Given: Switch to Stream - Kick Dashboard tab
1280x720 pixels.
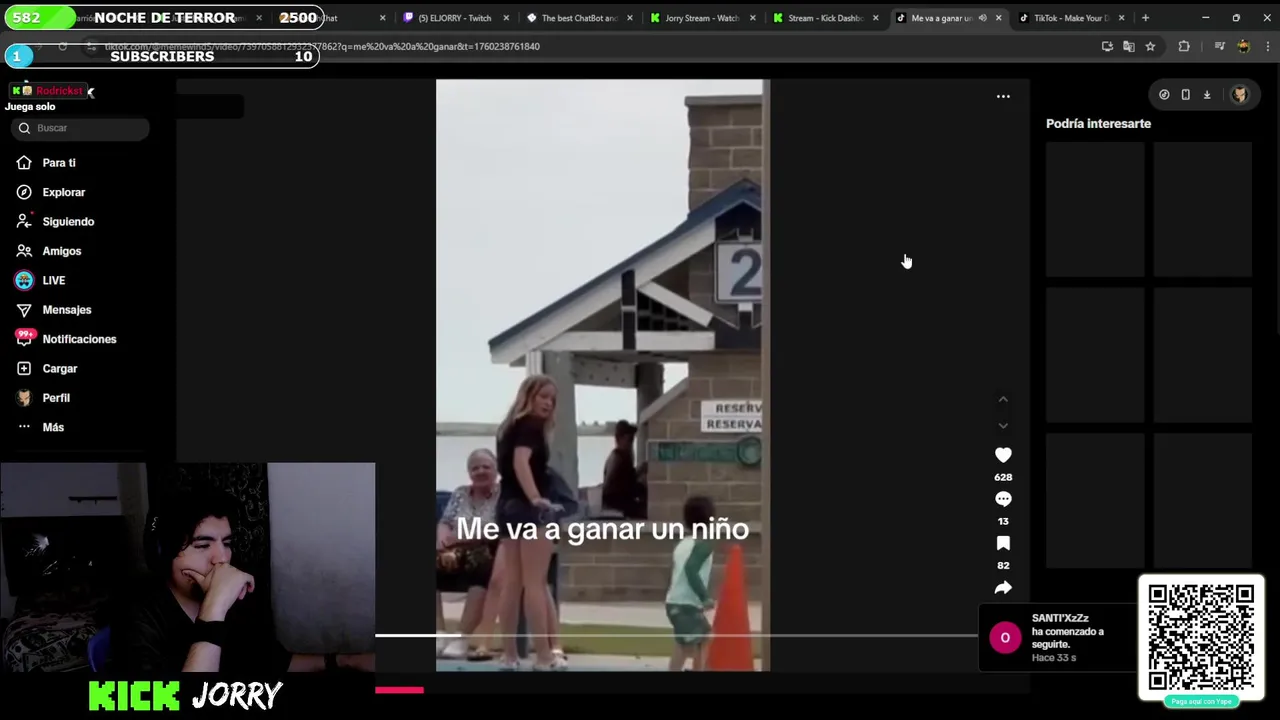Looking at the screenshot, I should click(823, 18).
